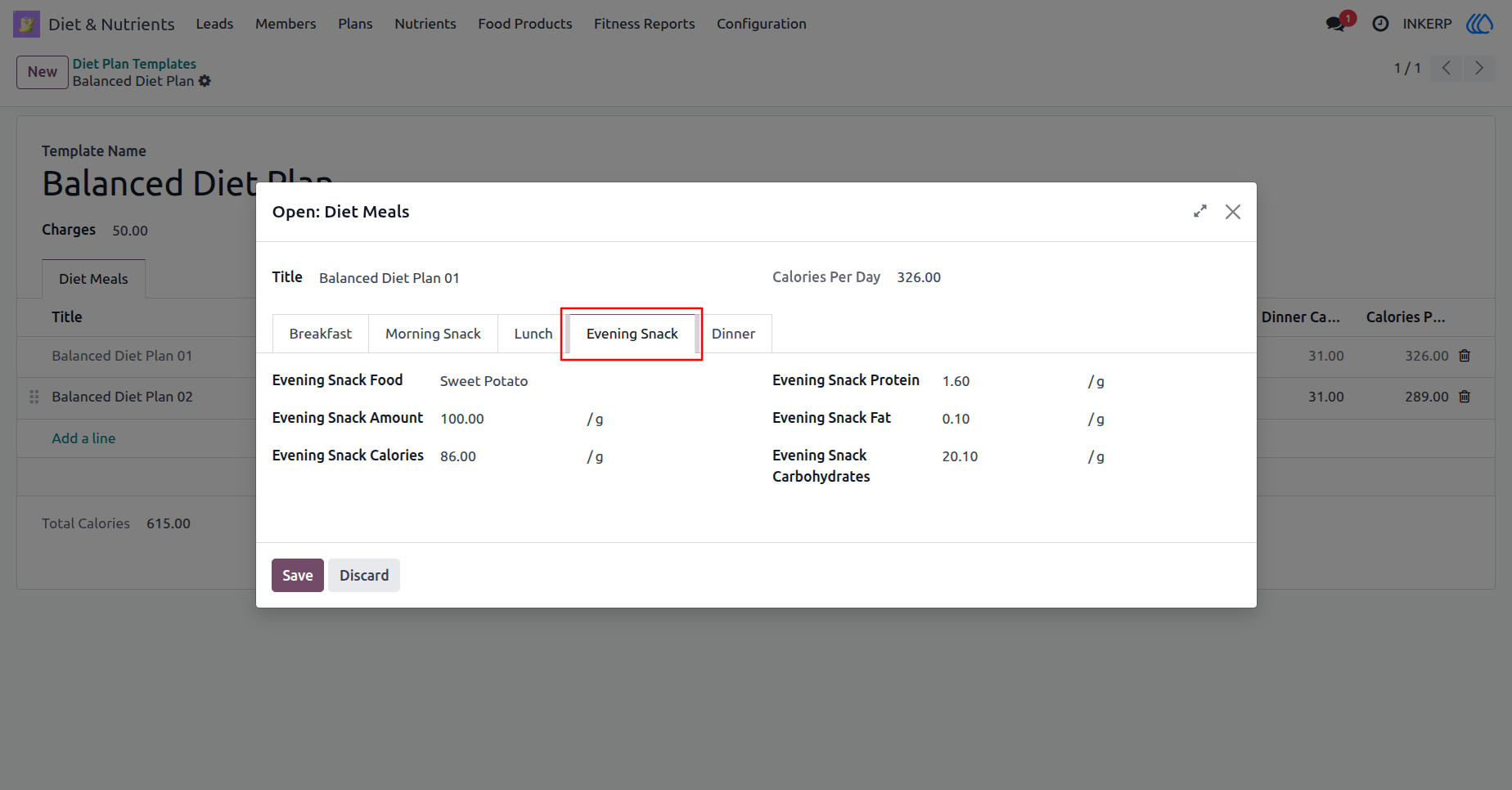Switch to the Morning Snack tab

click(433, 334)
